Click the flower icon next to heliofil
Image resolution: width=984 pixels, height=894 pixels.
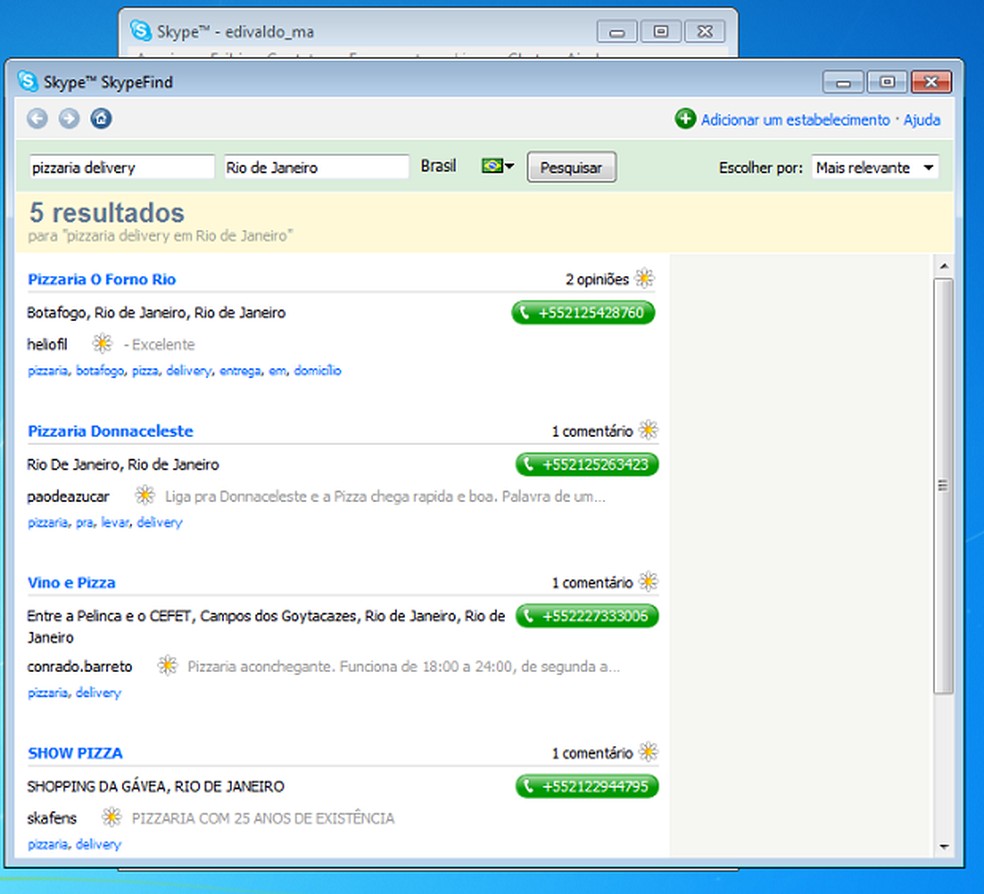coord(102,344)
